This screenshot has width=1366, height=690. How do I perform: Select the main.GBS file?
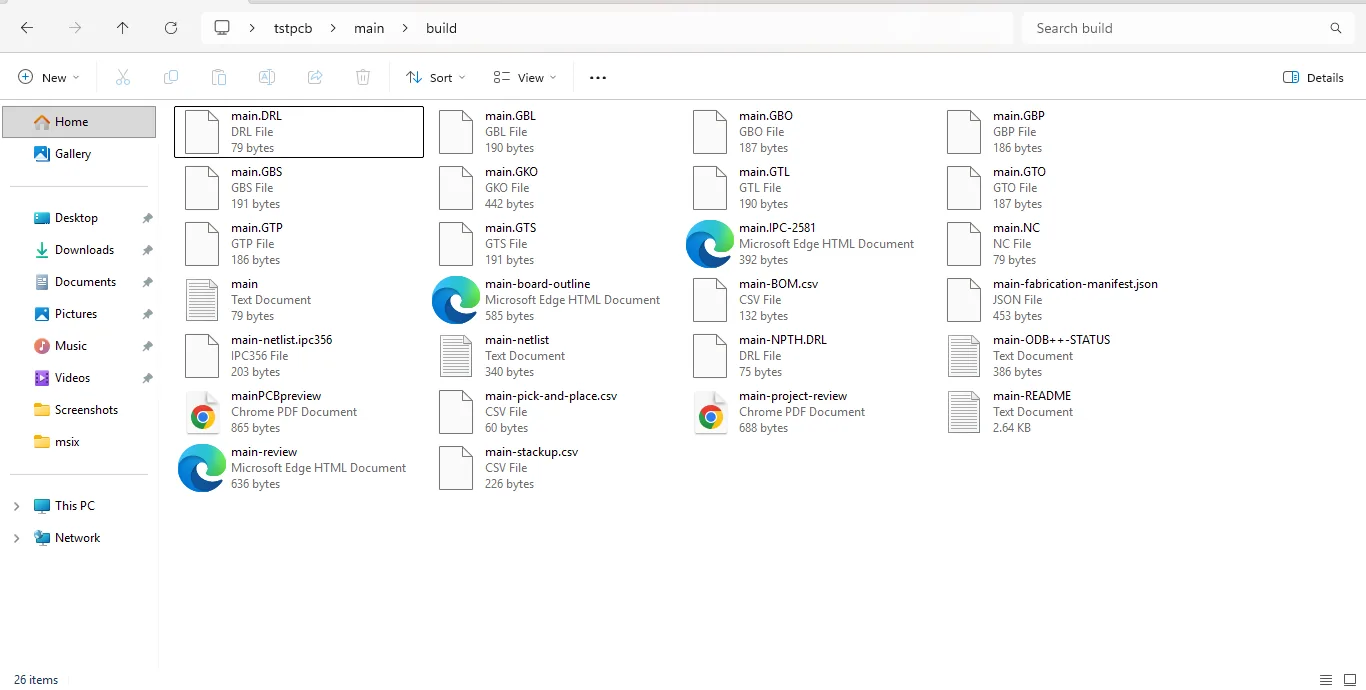299,188
